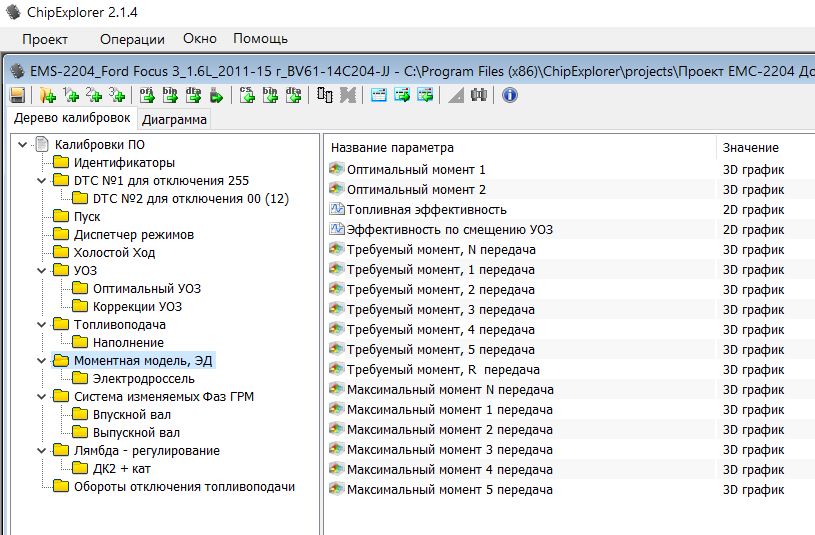Collapse the Система изменяемых Фаз ГРМ node
Image resolution: width=815 pixels, height=535 pixels.
coord(41,397)
